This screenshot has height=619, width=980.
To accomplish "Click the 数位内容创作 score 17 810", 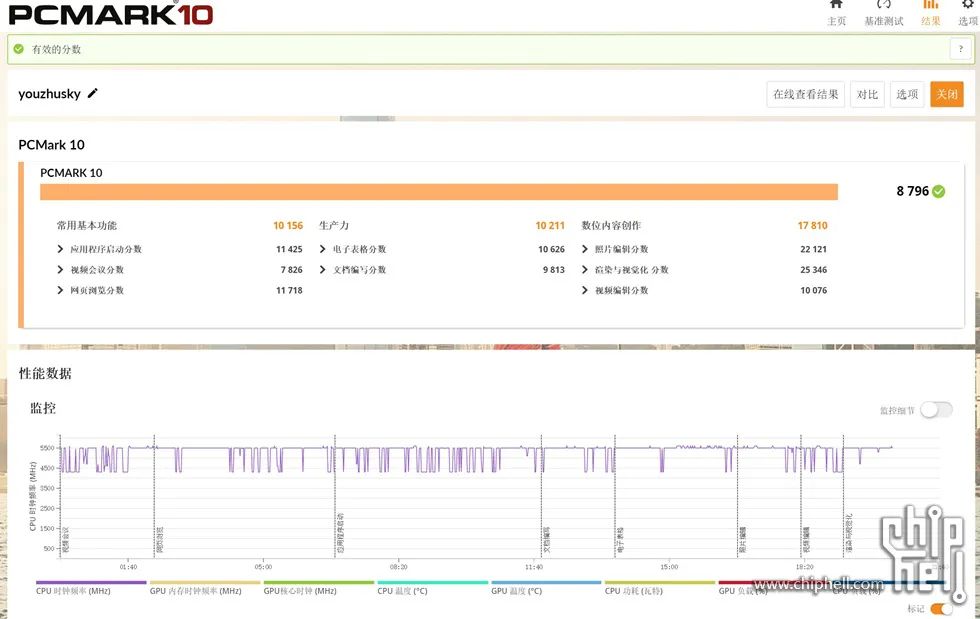I will point(812,225).
